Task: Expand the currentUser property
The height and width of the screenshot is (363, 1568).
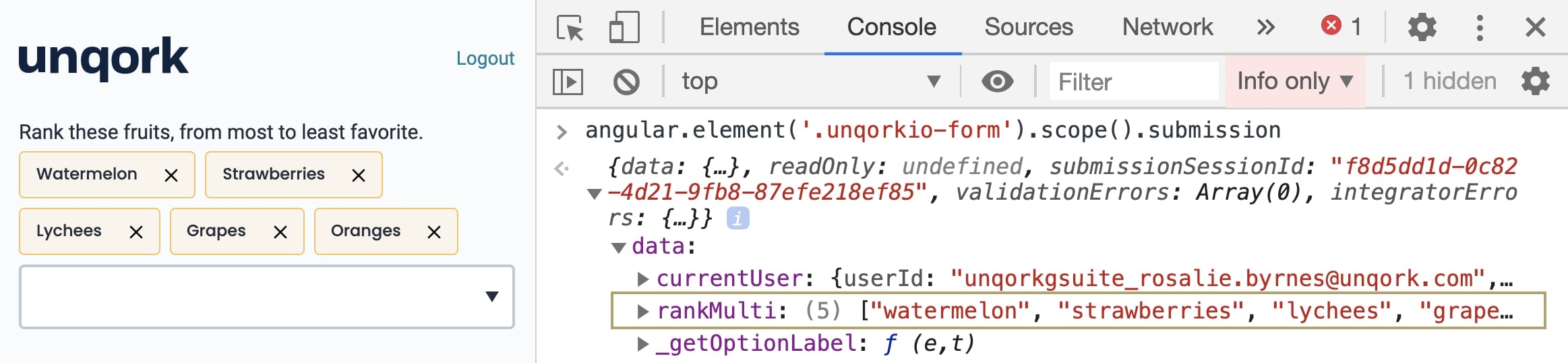Action: [643, 279]
